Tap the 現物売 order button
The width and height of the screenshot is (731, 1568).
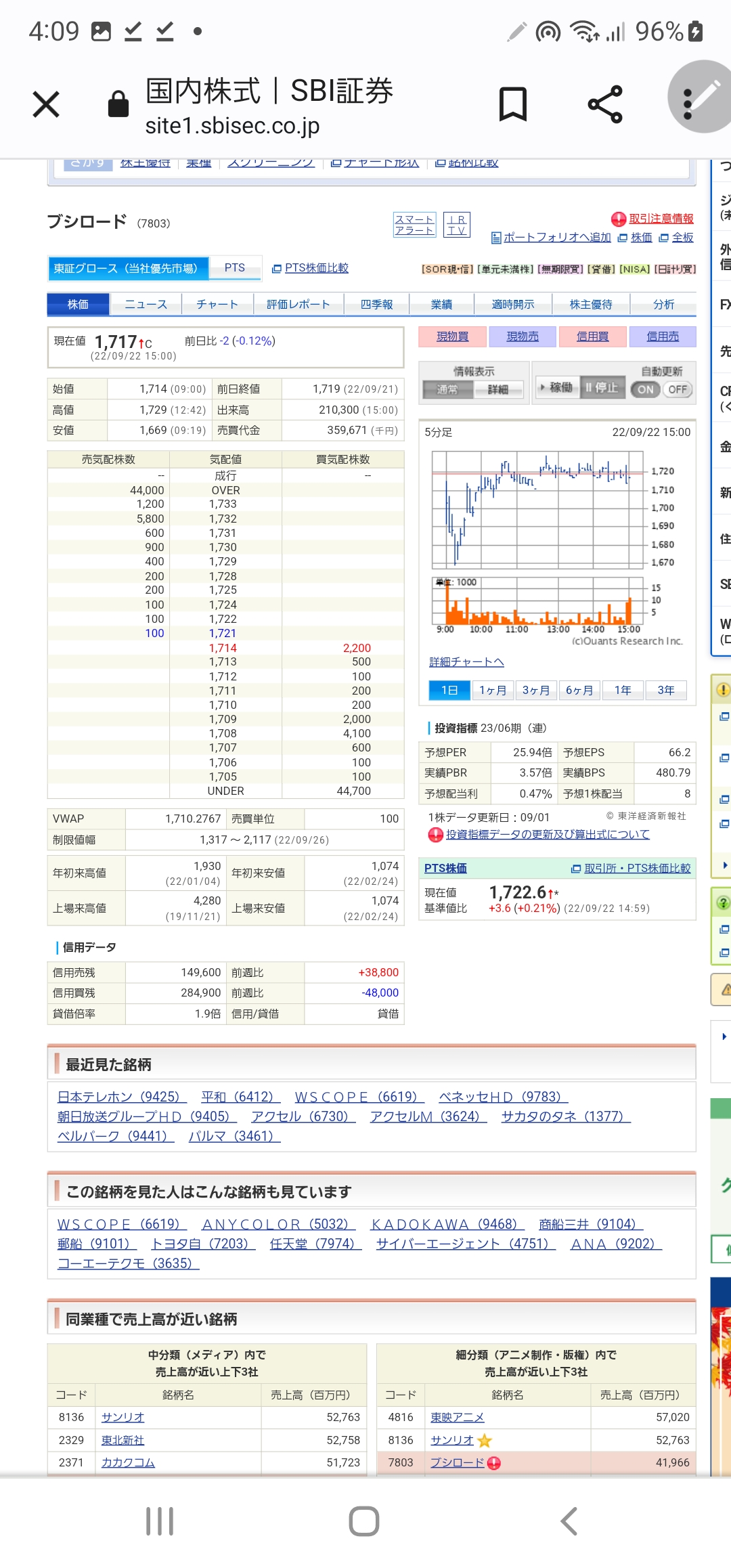(523, 336)
